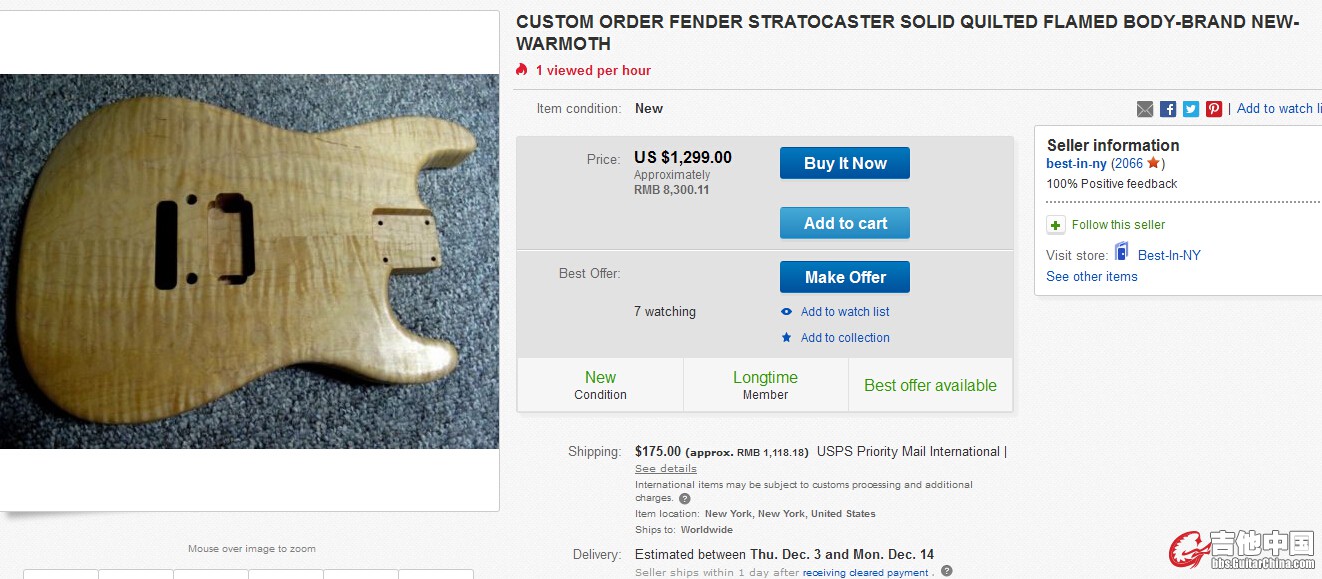1322x579 pixels.
Task: Tweet this listing via Twitter icon
Action: [1191, 109]
